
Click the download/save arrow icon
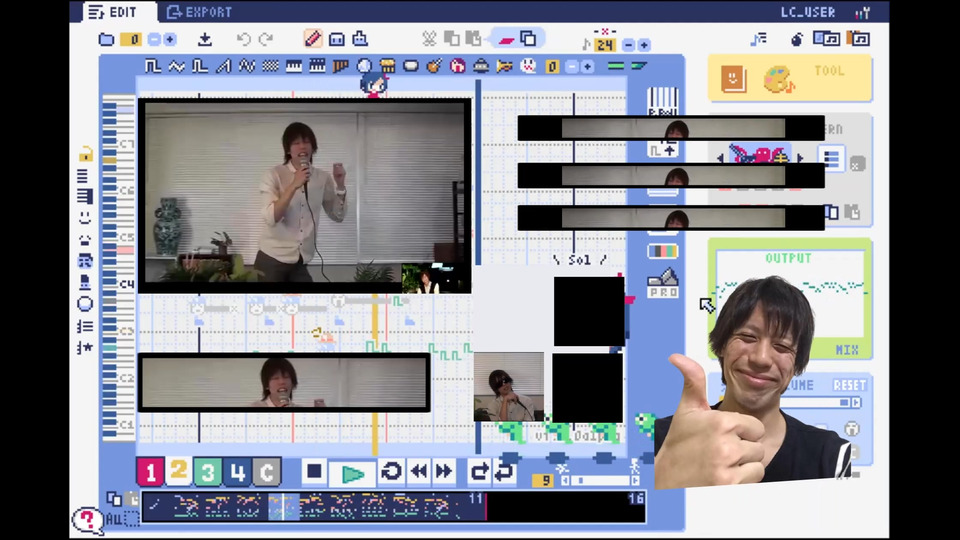[x=205, y=40]
